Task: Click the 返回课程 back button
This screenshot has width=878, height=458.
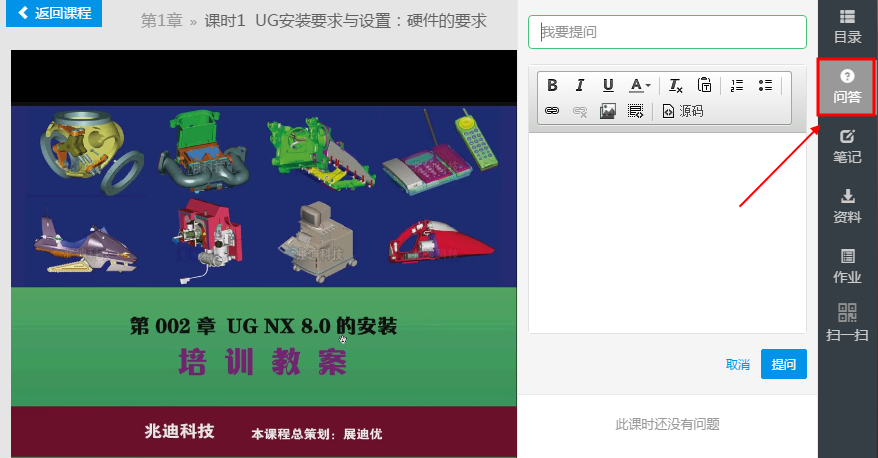Action: 54,13
